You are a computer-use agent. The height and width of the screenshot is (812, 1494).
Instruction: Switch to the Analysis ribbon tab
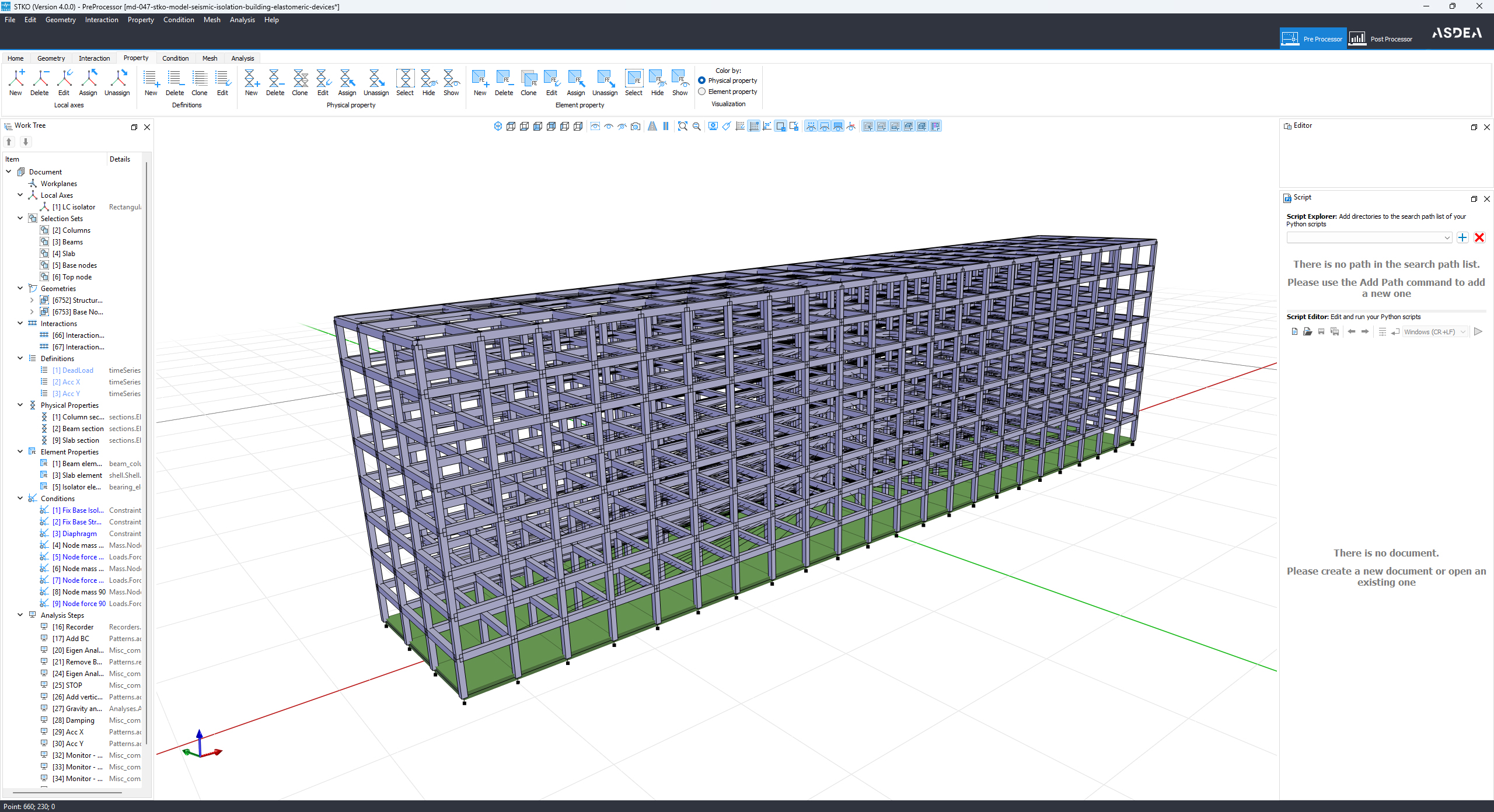(x=242, y=58)
